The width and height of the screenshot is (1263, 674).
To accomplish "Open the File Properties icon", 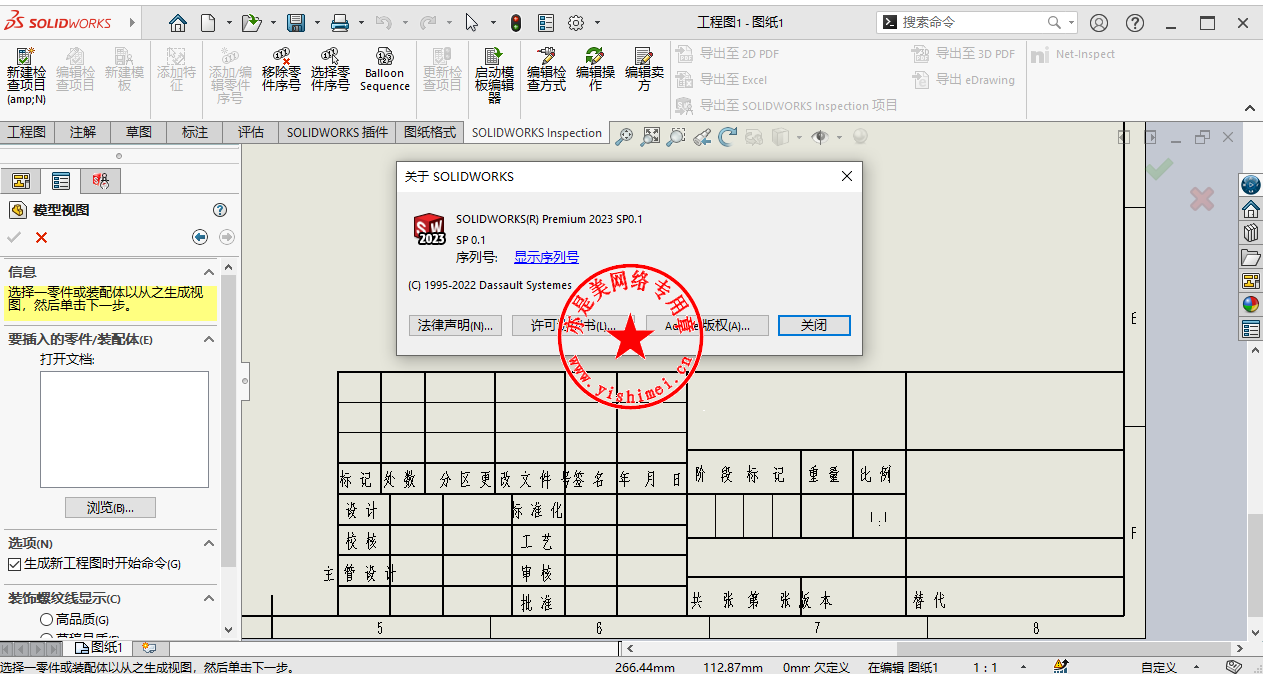I will [x=545, y=22].
